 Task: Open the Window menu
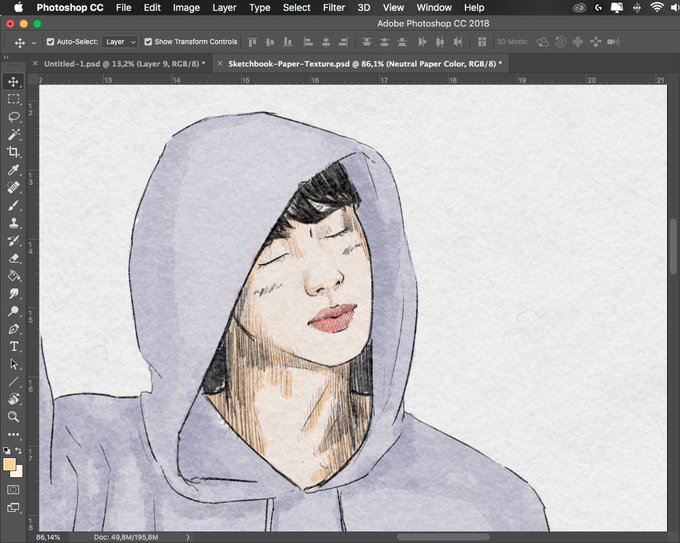[434, 8]
